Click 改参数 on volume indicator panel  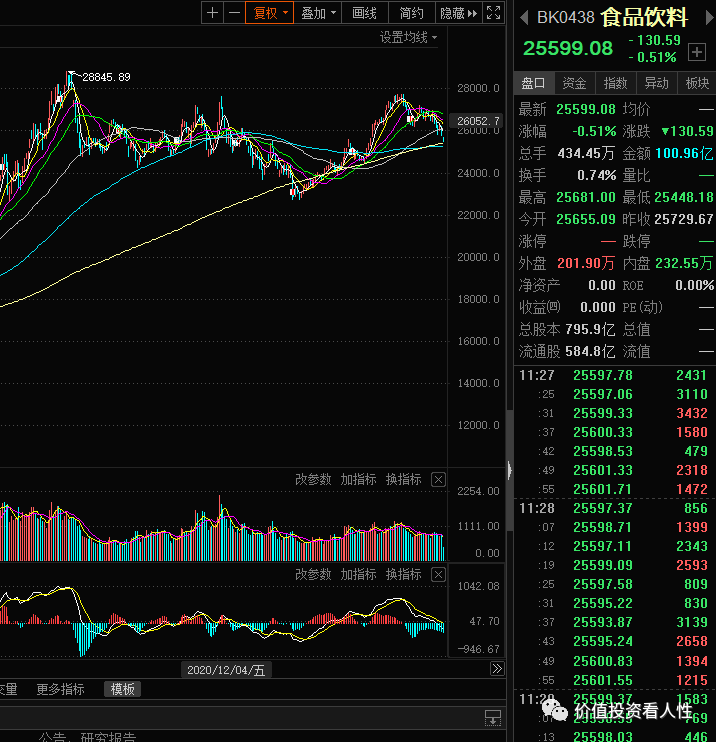point(313,479)
